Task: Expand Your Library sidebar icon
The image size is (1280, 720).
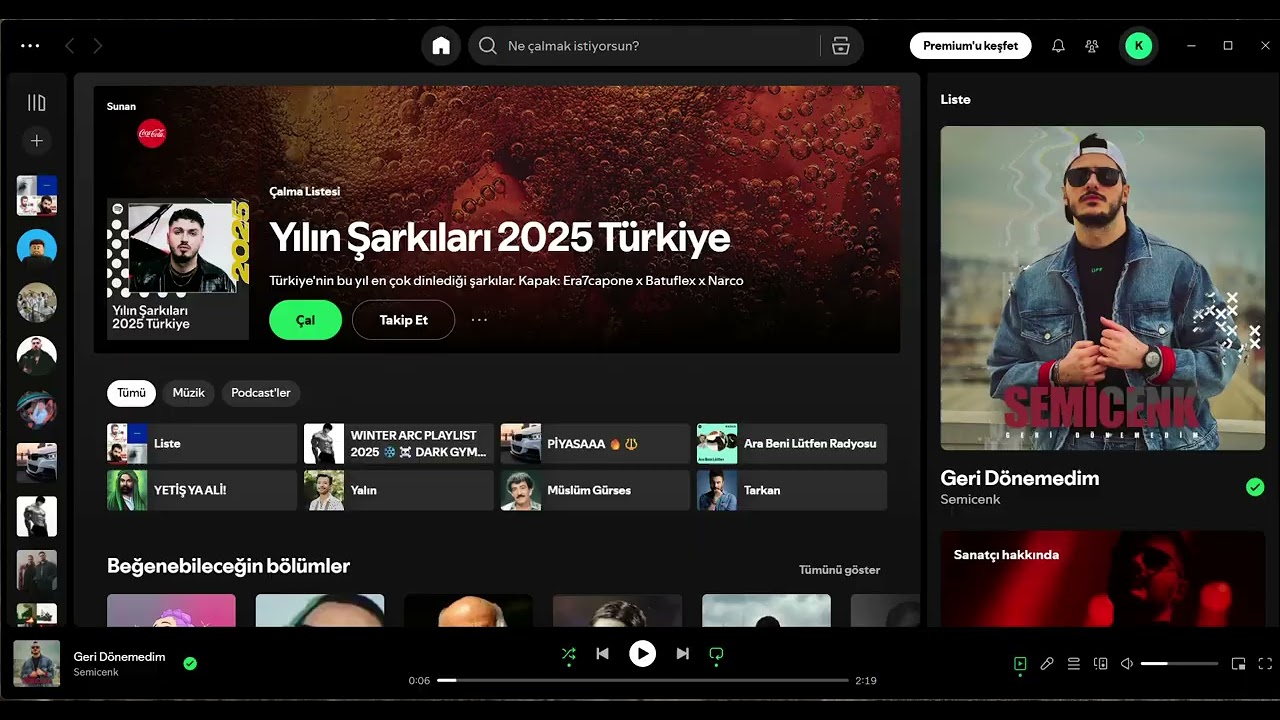Action: [x=37, y=102]
